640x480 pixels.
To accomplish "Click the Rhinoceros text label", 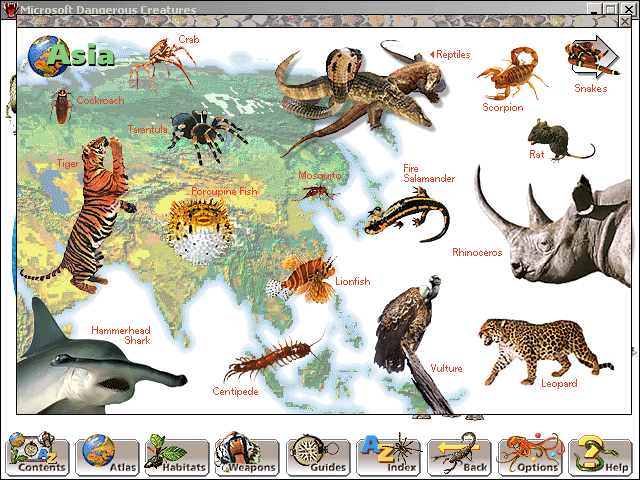I will tap(477, 252).
